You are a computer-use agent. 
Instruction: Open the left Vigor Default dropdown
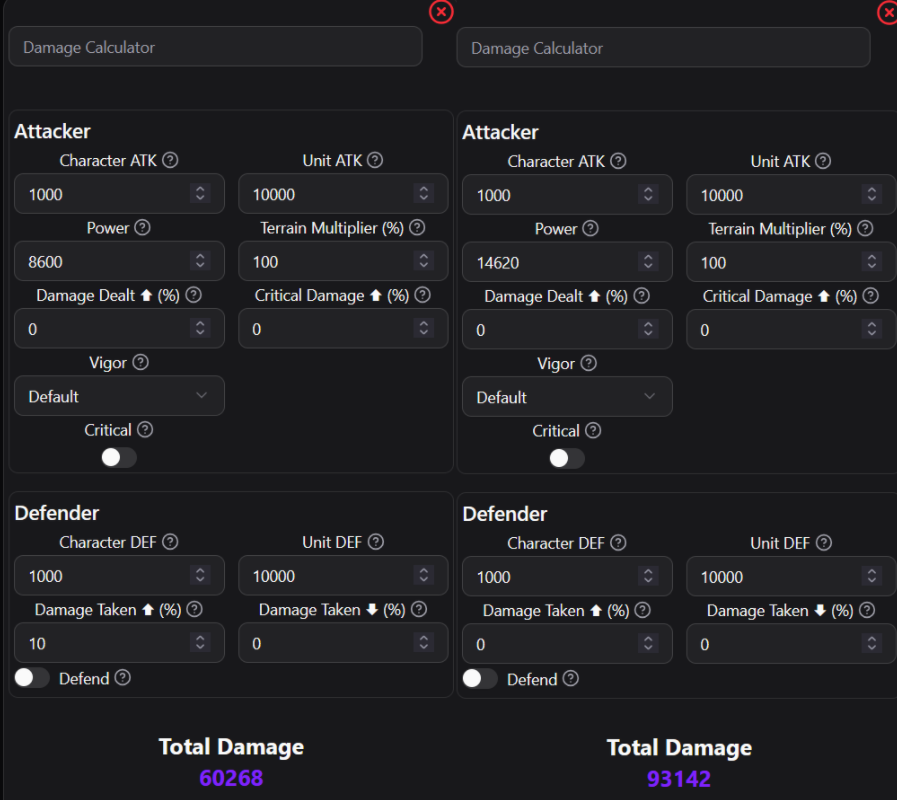(119, 395)
